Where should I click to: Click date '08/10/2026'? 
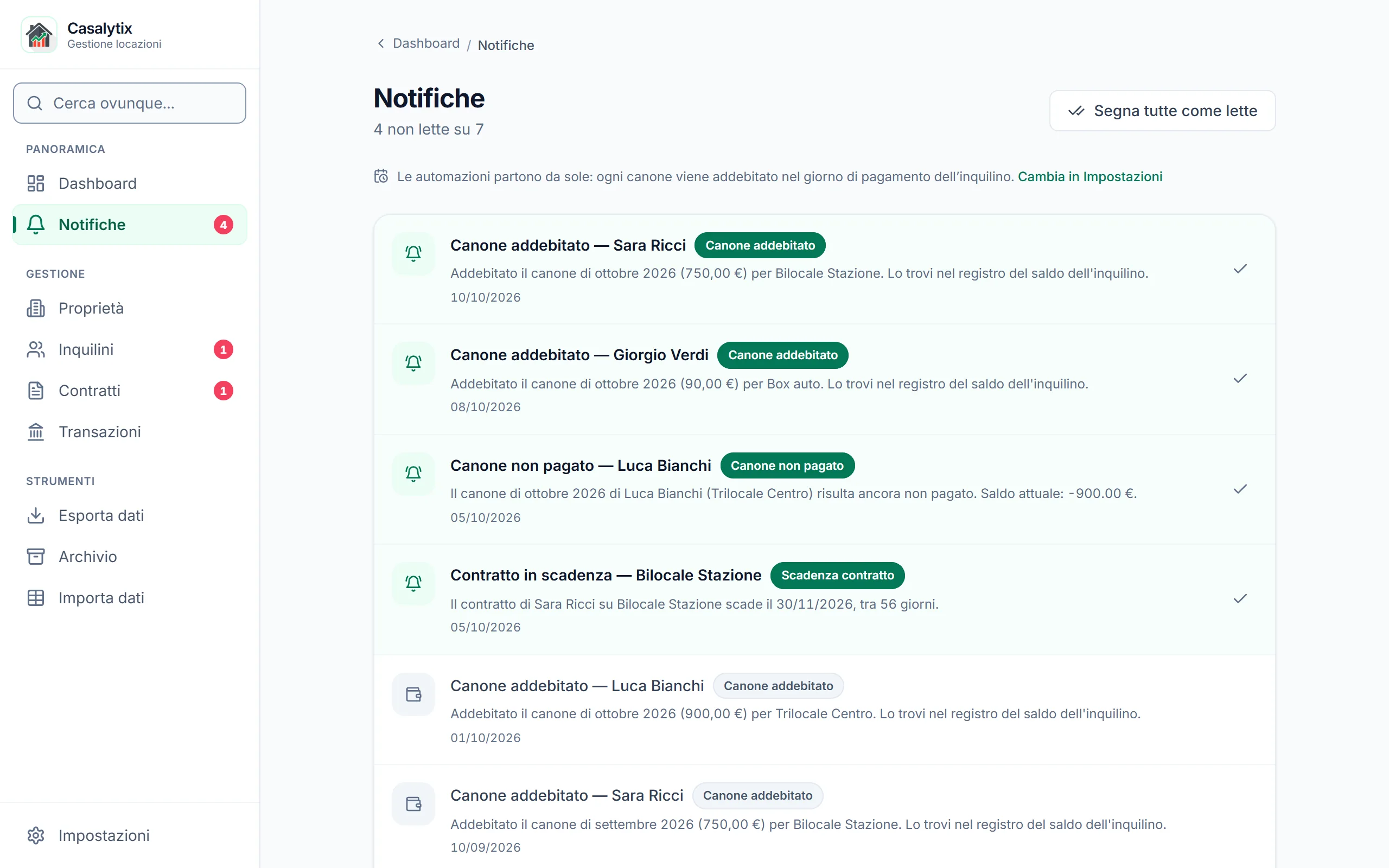[x=486, y=407]
